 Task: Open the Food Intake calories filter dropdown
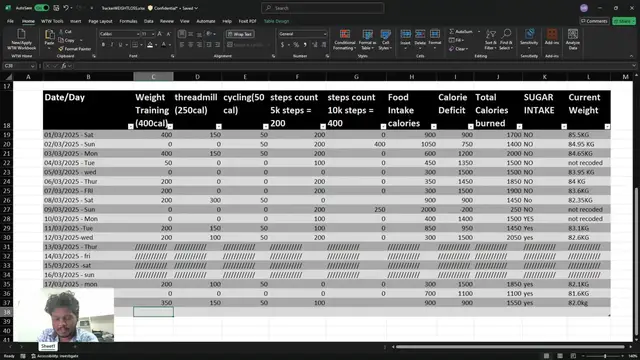point(434,127)
